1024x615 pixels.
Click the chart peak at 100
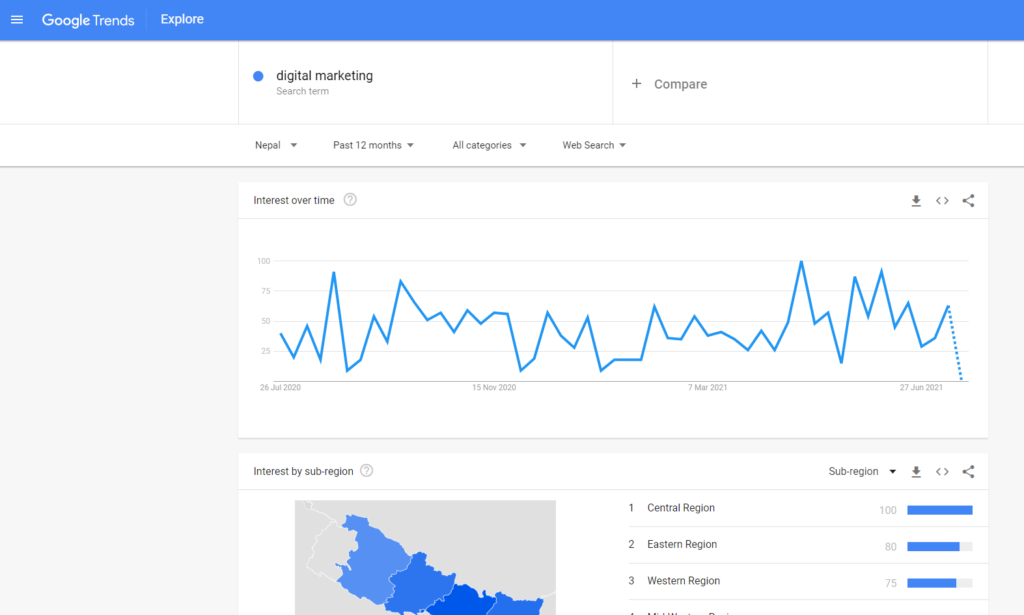(x=801, y=262)
